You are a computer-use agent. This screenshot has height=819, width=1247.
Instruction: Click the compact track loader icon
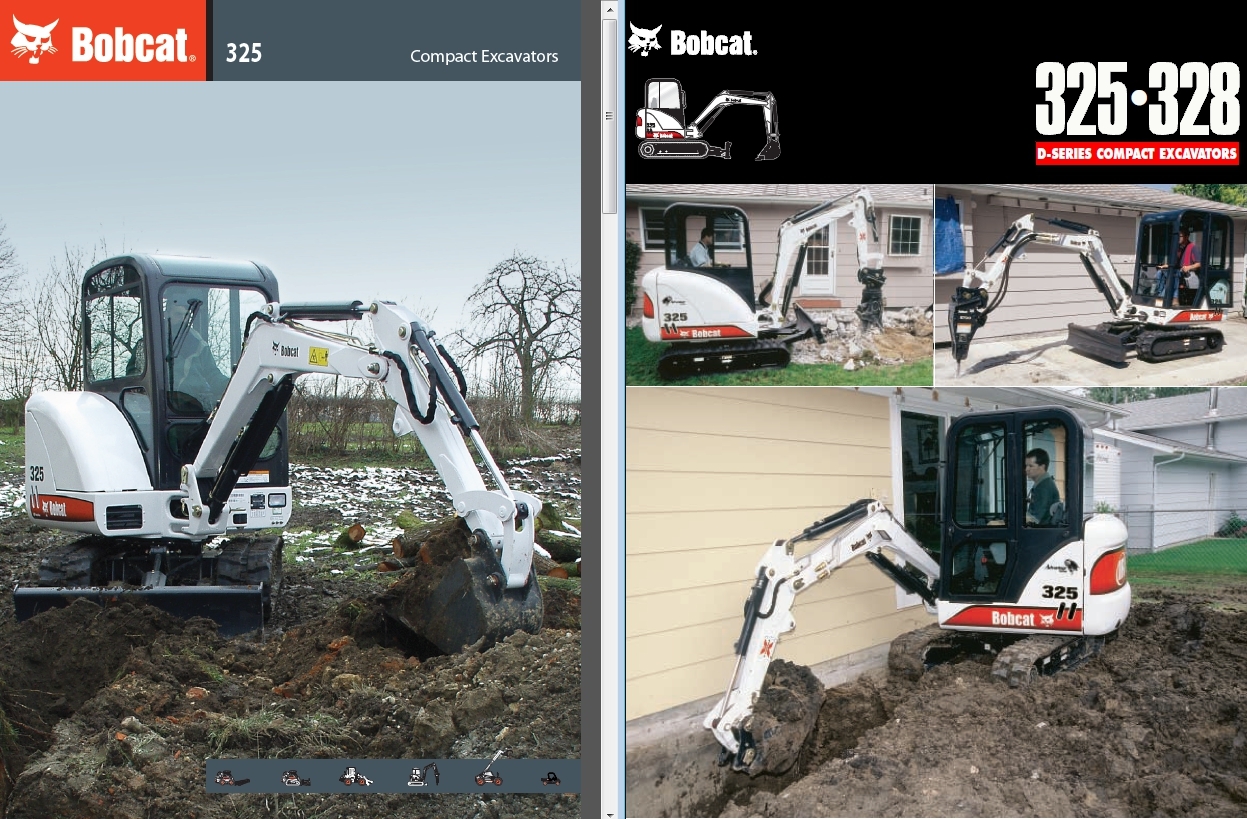pos(296,777)
